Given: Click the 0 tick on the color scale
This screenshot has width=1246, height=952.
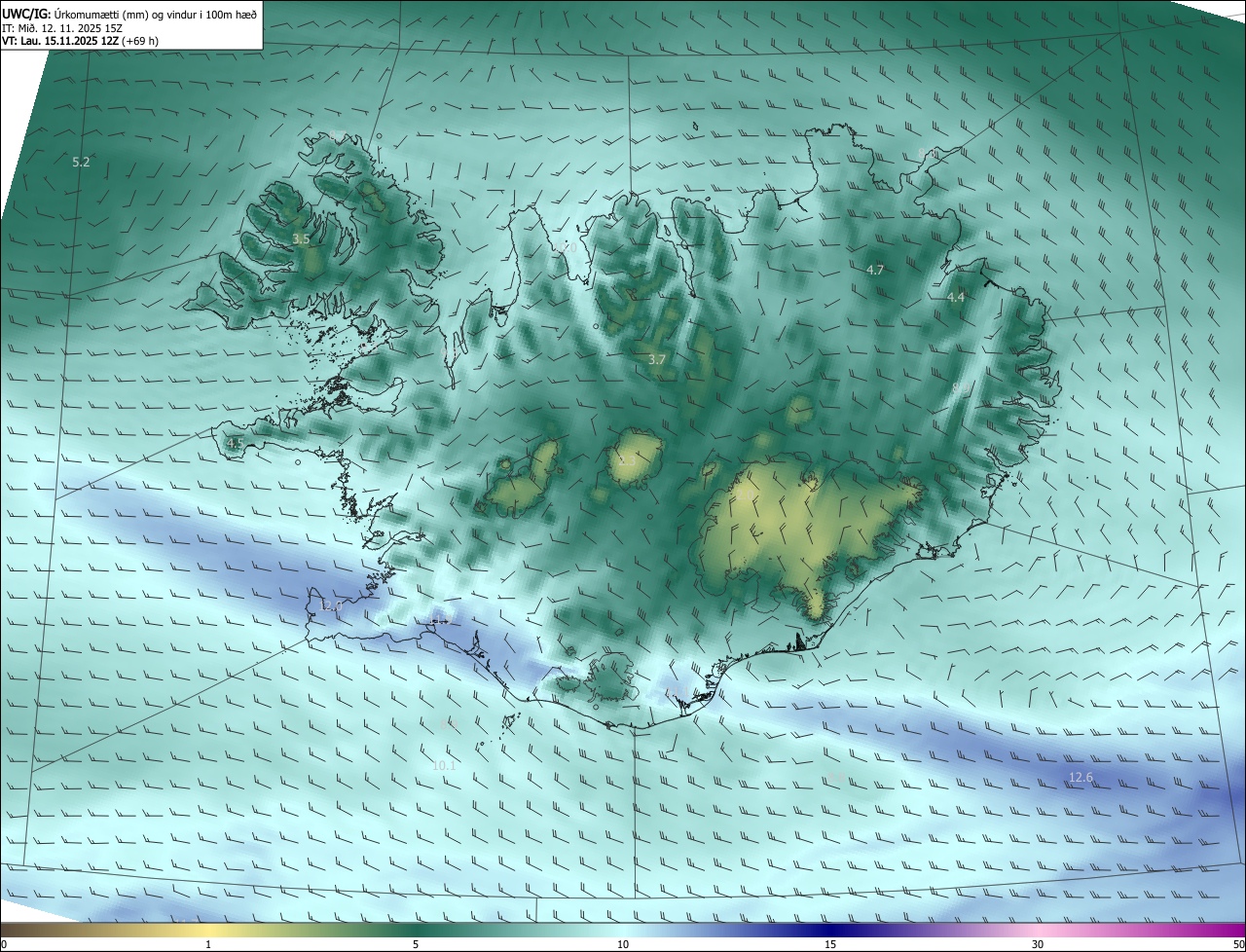Looking at the screenshot, I should 4,945.
